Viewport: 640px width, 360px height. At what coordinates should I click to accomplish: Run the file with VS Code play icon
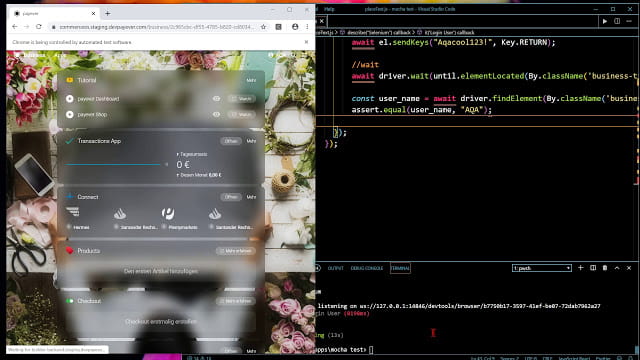pos(604,21)
